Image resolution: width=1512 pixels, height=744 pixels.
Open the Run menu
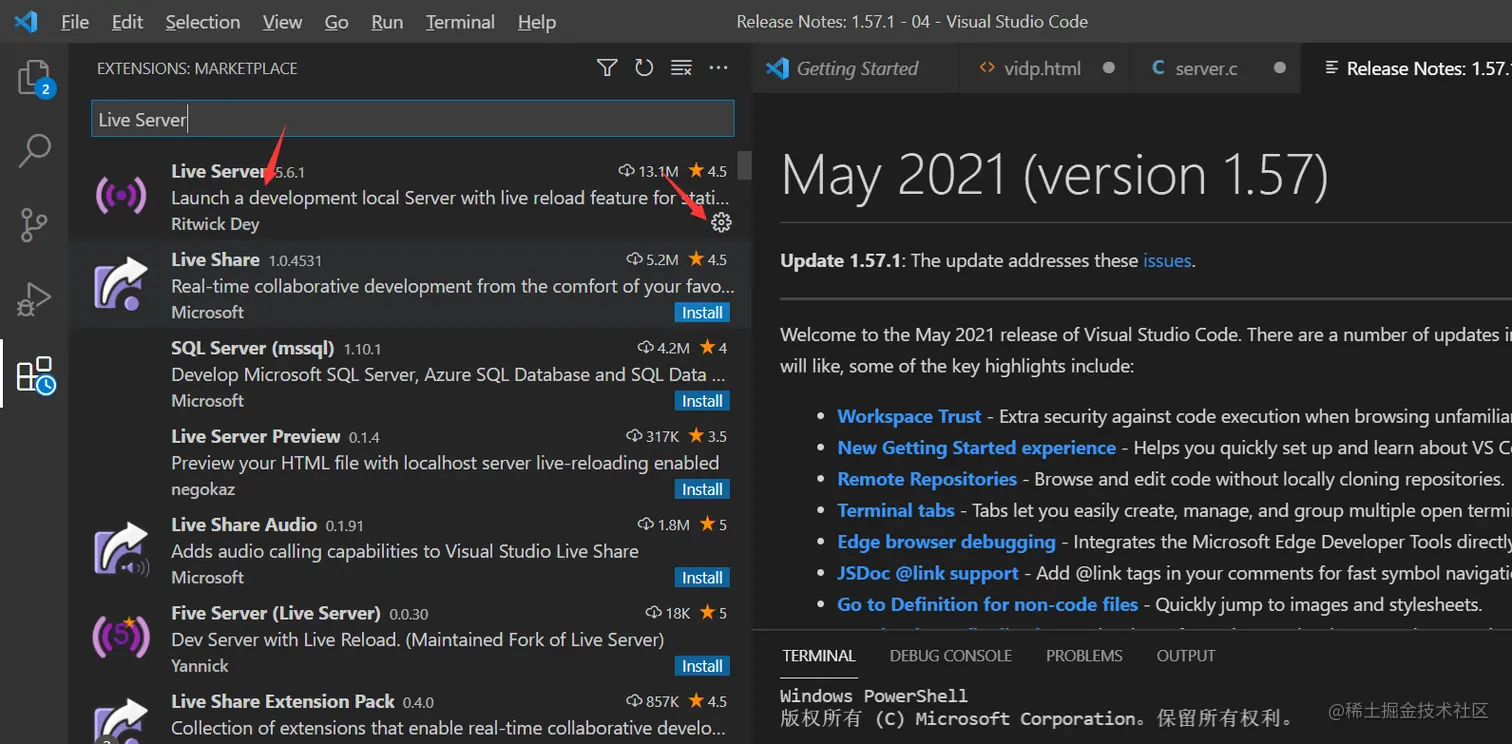[387, 21]
